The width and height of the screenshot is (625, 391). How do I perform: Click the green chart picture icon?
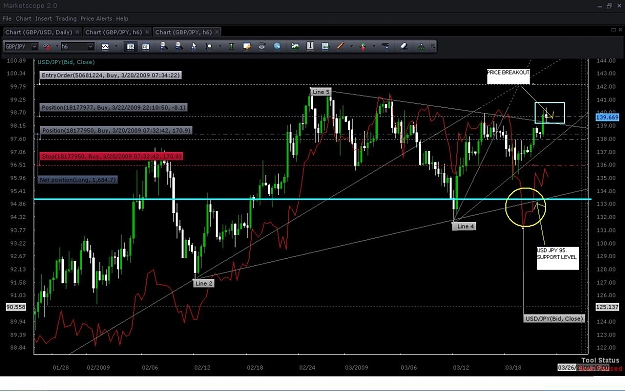[x=295, y=46]
